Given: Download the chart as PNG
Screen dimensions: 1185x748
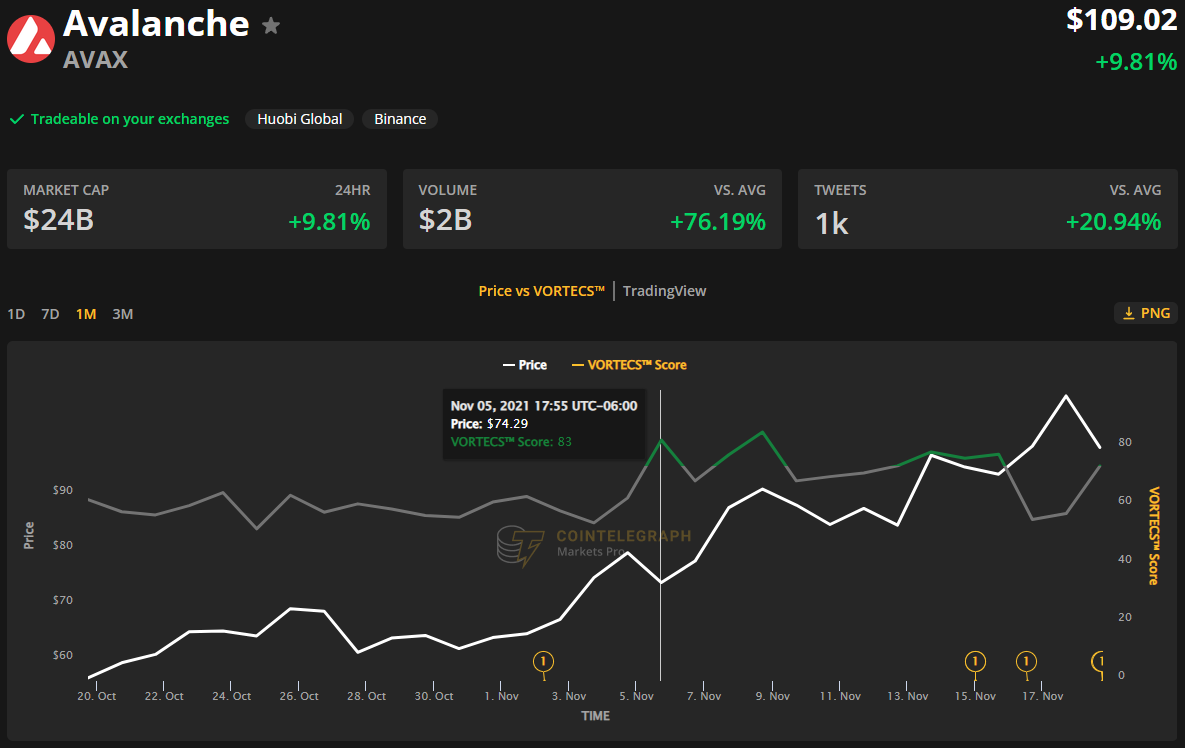Looking at the screenshot, I should [x=1146, y=313].
